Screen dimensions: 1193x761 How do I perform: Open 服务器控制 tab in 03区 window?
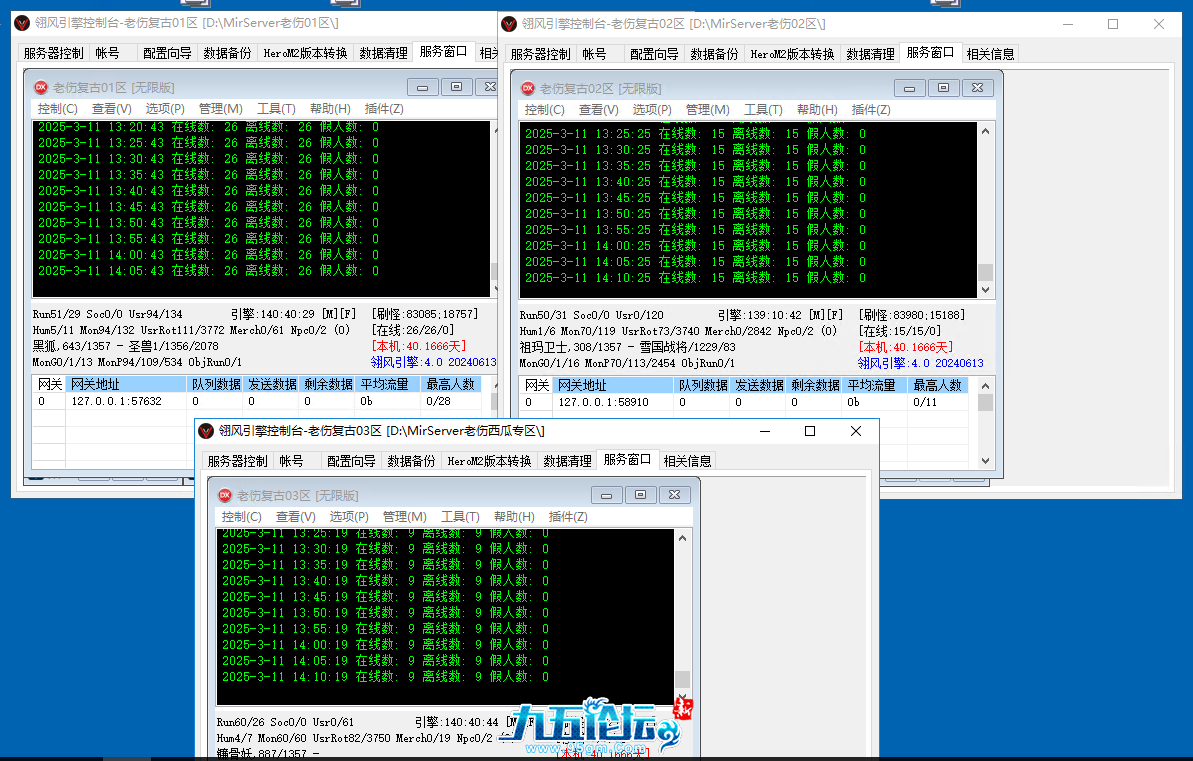click(x=237, y=461)
